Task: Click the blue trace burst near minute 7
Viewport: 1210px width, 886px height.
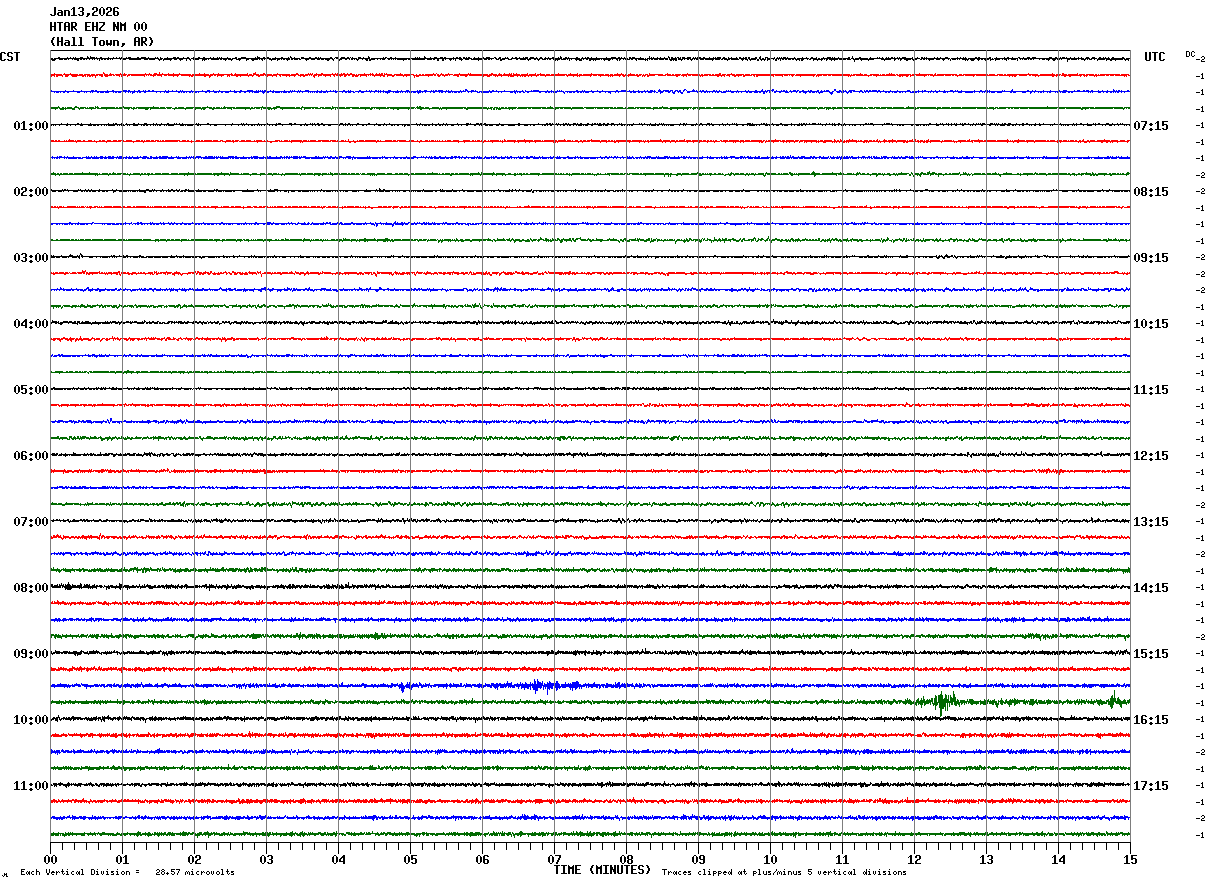Action: [x=540, y=685]
